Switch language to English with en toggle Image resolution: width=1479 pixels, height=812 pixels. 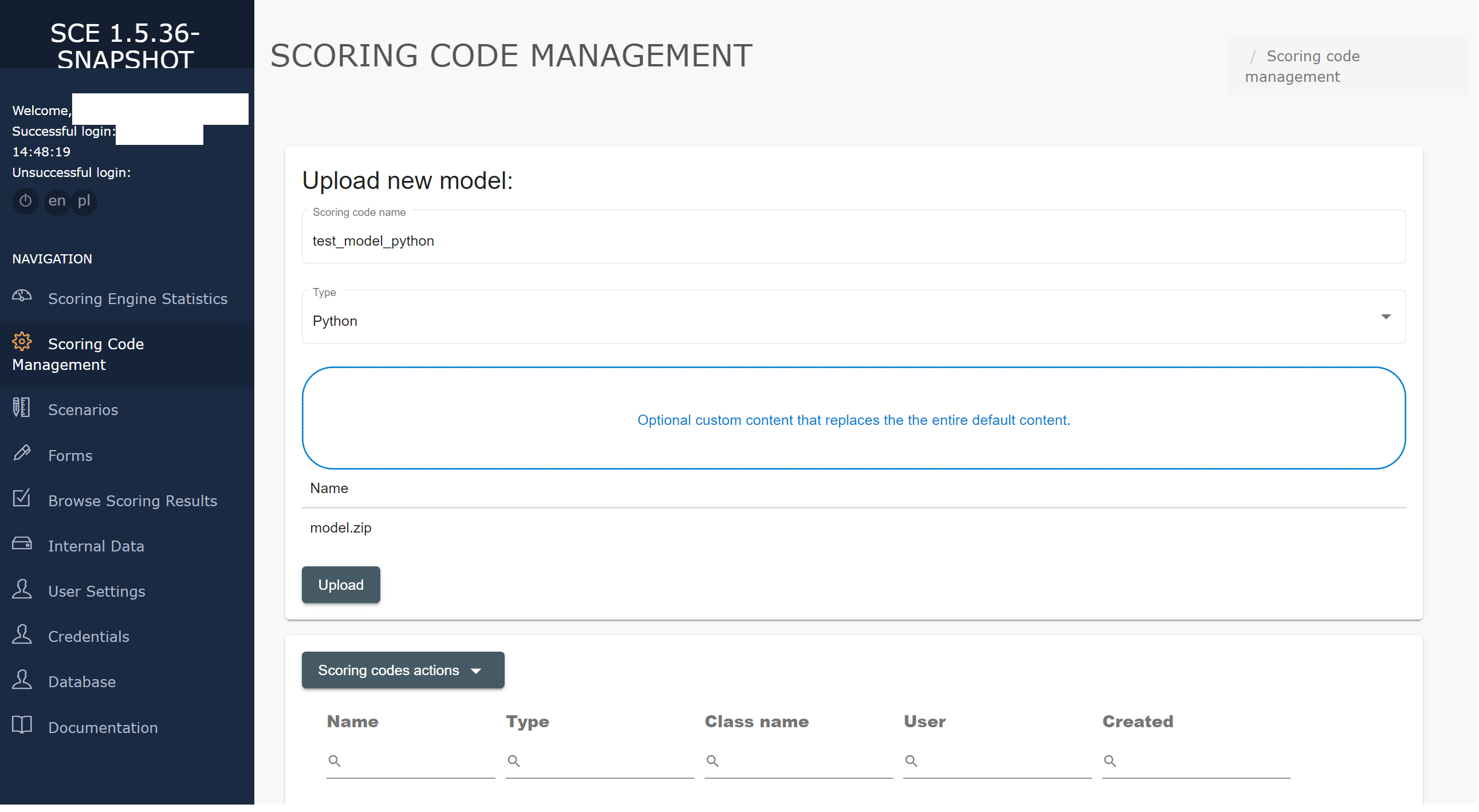click(57, 202)
